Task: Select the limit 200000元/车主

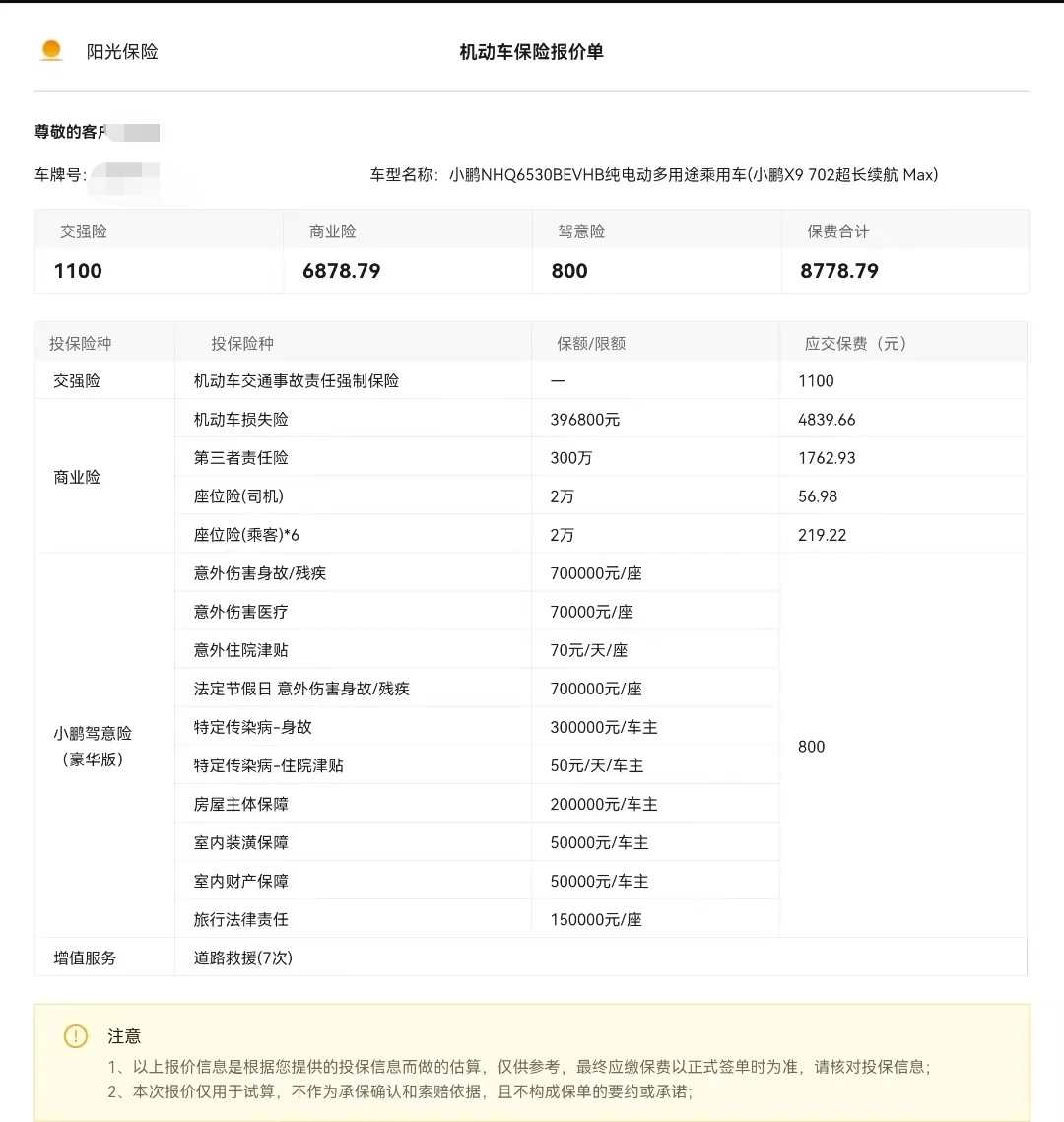Action: [x=604, y=804]
